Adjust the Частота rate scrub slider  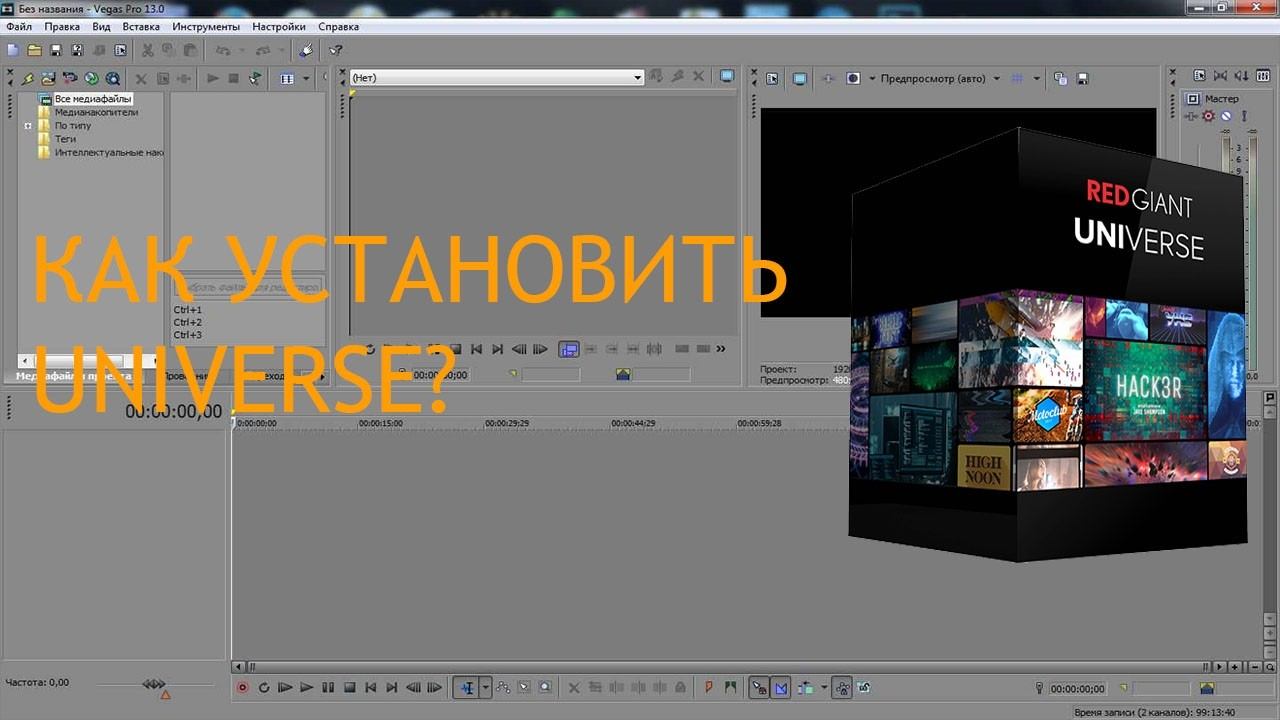pyautogui.click(x=155, y=685)
